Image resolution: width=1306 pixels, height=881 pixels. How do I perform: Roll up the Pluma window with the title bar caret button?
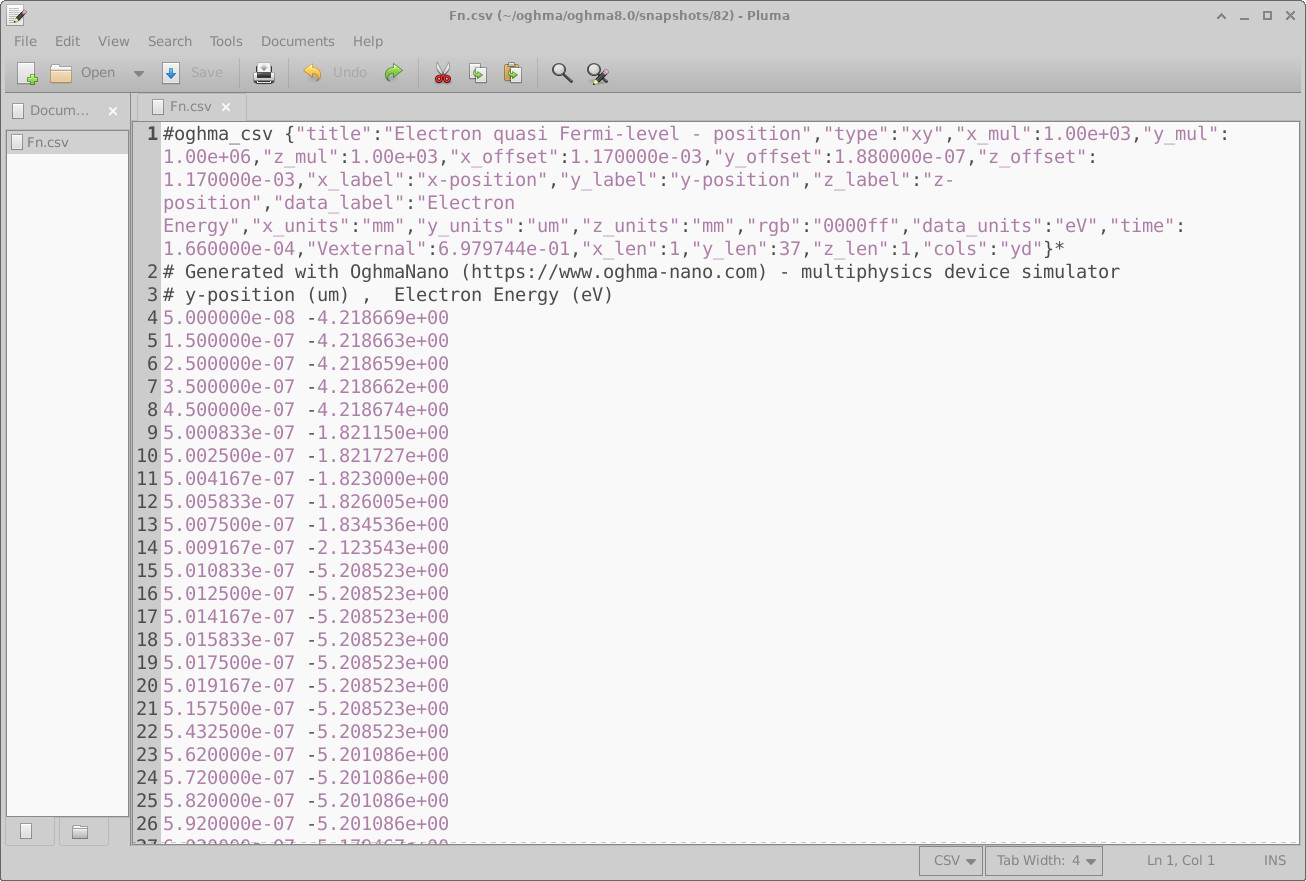tap(1222, 16)
